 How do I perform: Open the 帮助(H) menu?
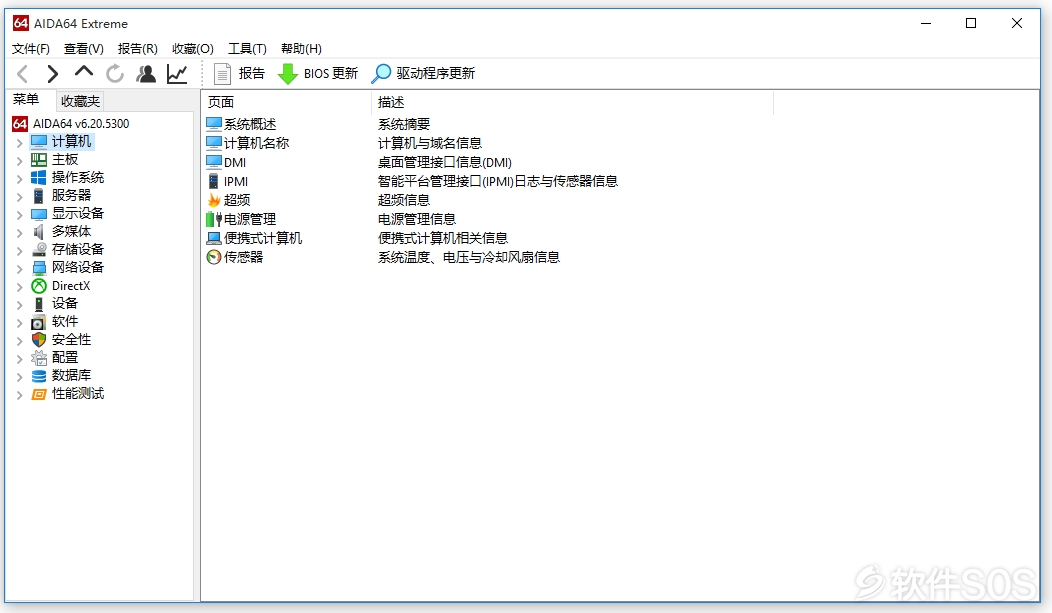click(301, 49)
